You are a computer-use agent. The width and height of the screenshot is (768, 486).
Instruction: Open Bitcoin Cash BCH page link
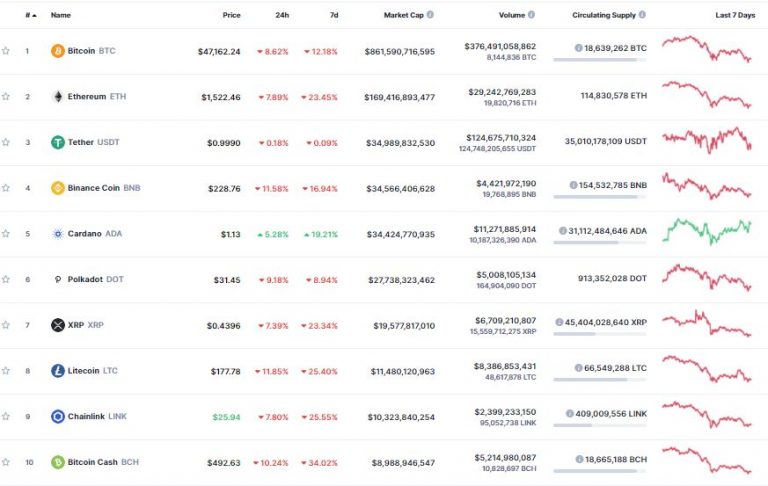point(103,462)
